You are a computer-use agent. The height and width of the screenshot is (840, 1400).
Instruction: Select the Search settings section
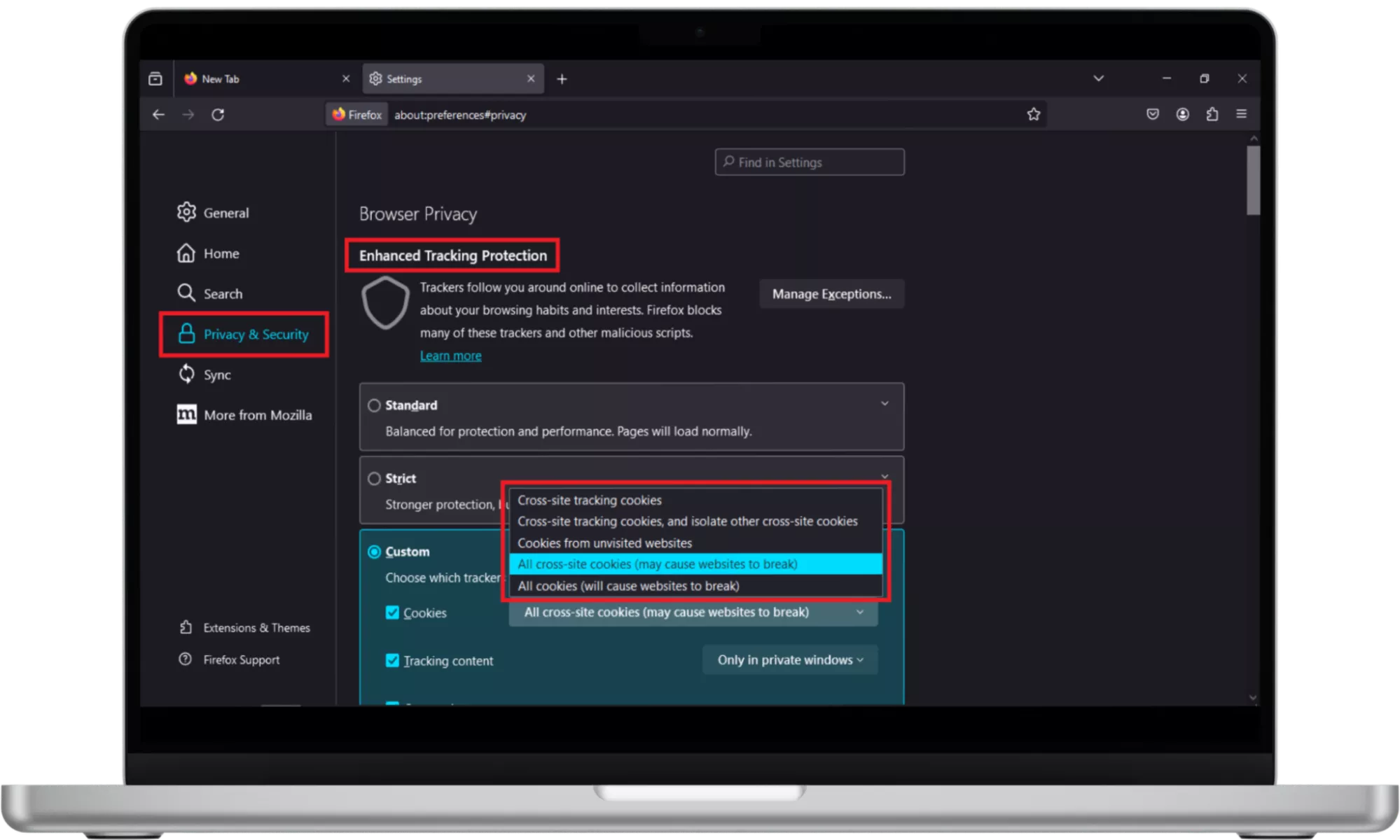pyautogui.click(x=223, y=293)
